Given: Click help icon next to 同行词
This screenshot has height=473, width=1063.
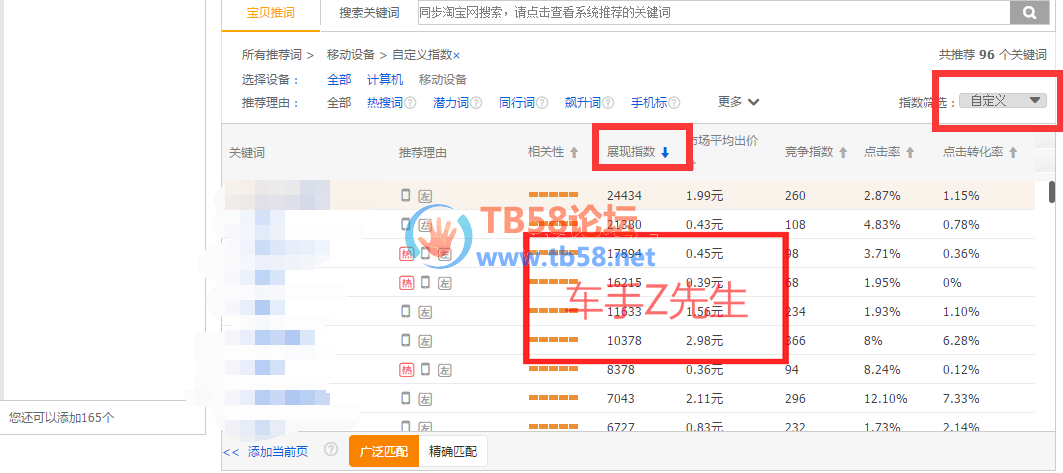Looking at the screenshot, I should pos(543,103).
